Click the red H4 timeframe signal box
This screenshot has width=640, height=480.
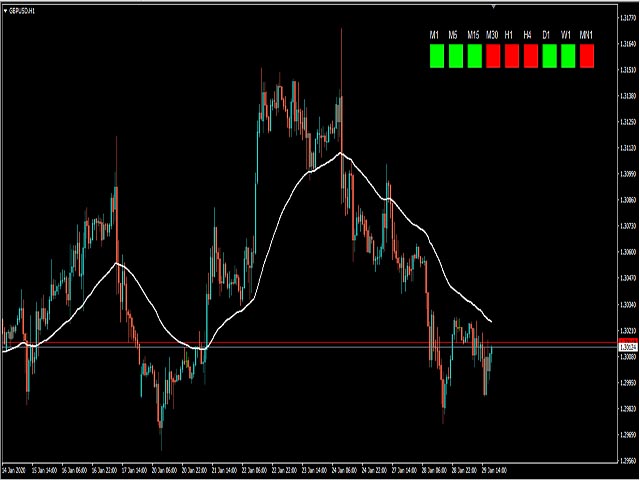point(531,56)
